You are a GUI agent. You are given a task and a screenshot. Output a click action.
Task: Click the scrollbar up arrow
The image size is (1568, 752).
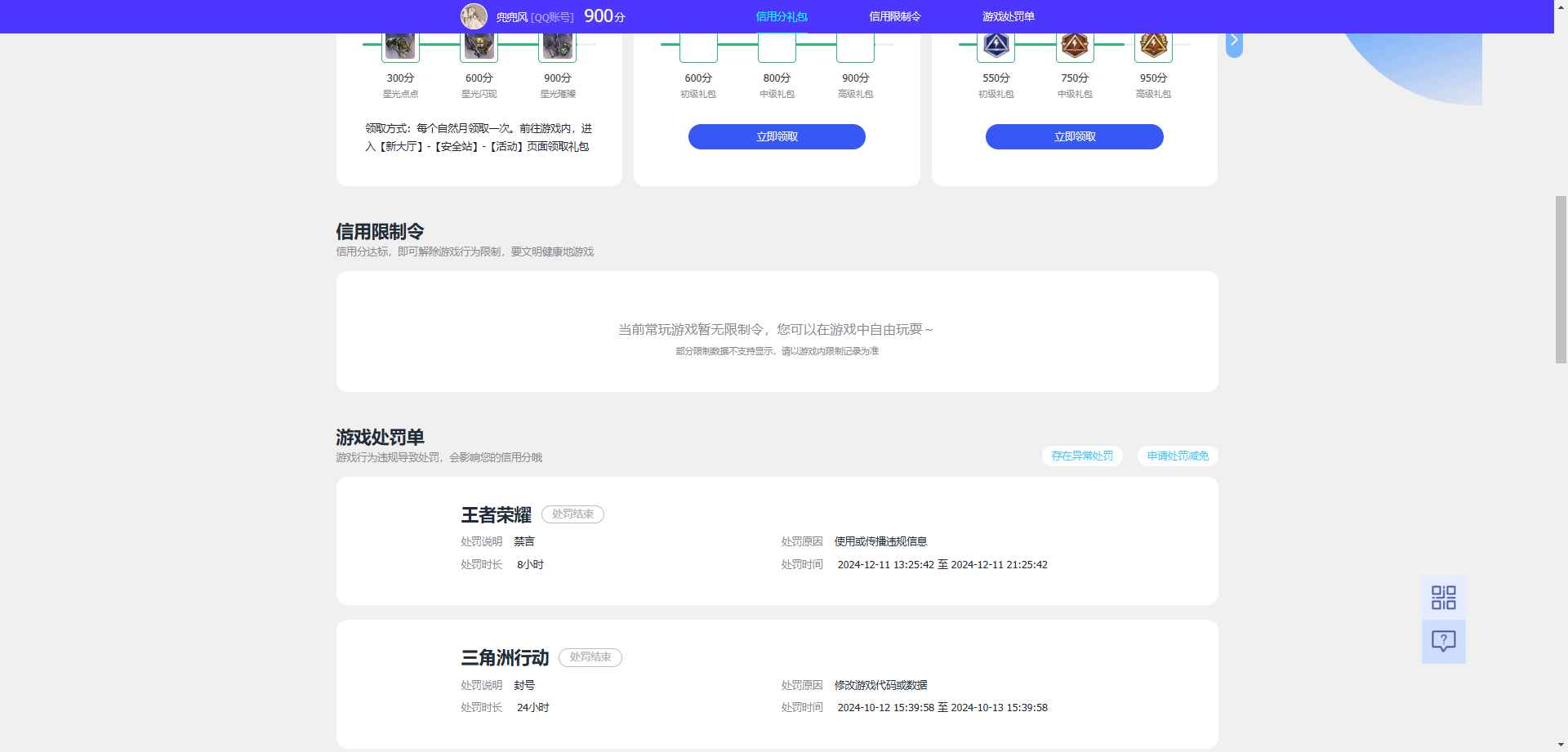pyautogui.click(x=1561, y=7)
